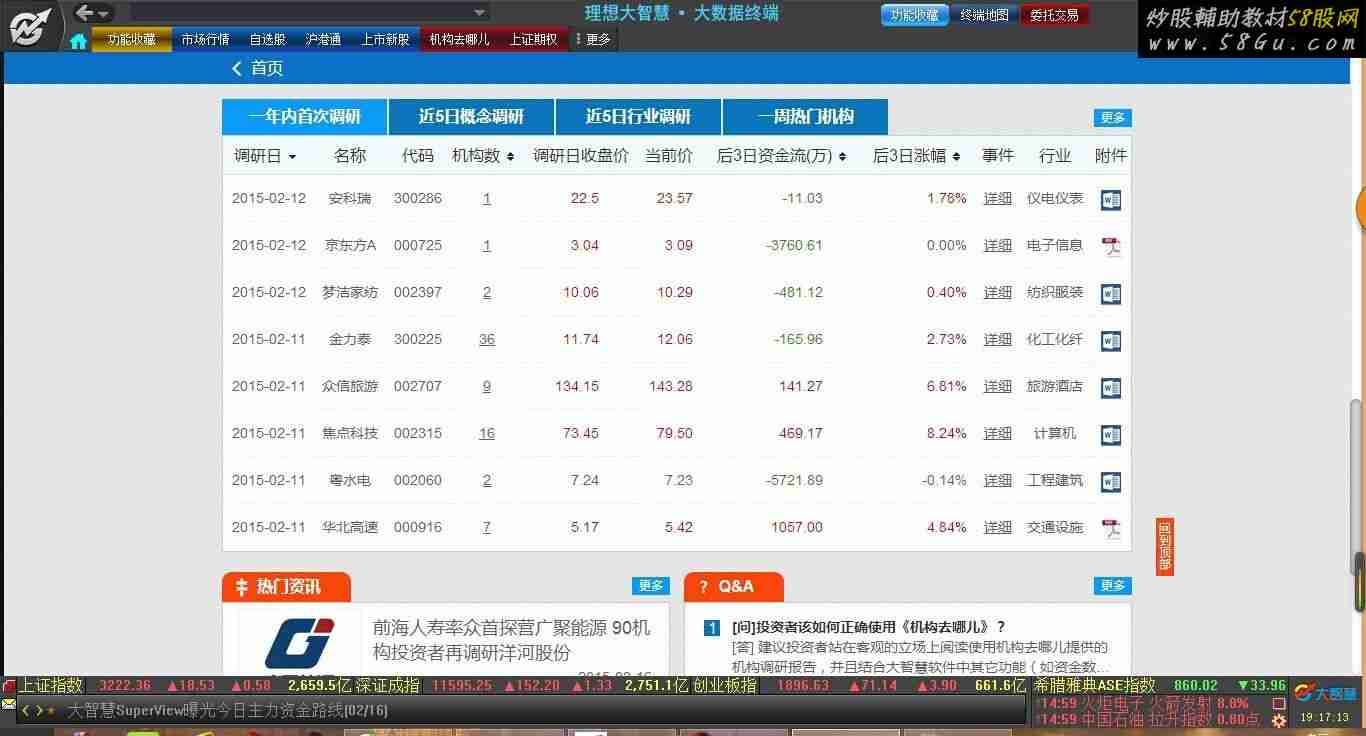Click 更多 in the 热门资讯 section
Image resolution: width=1366 pixels, height=736 pixels.
point(651,586)
